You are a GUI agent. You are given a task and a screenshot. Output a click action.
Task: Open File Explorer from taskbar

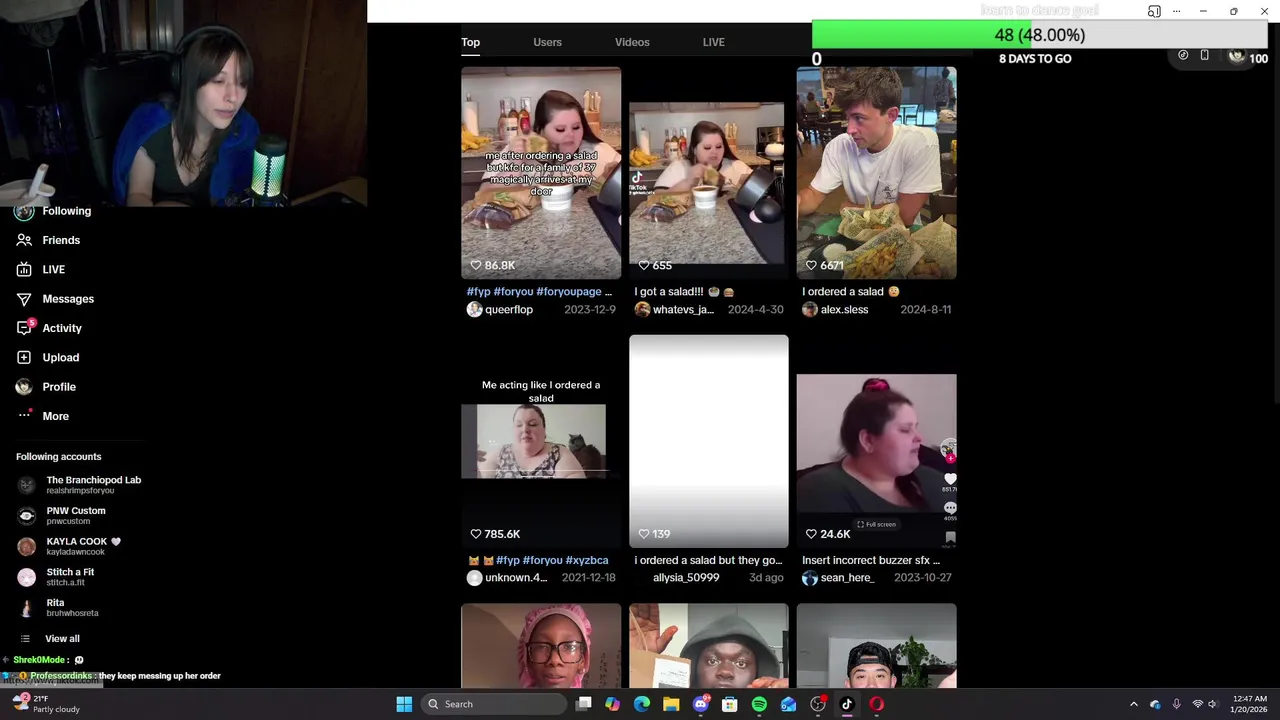671,704
